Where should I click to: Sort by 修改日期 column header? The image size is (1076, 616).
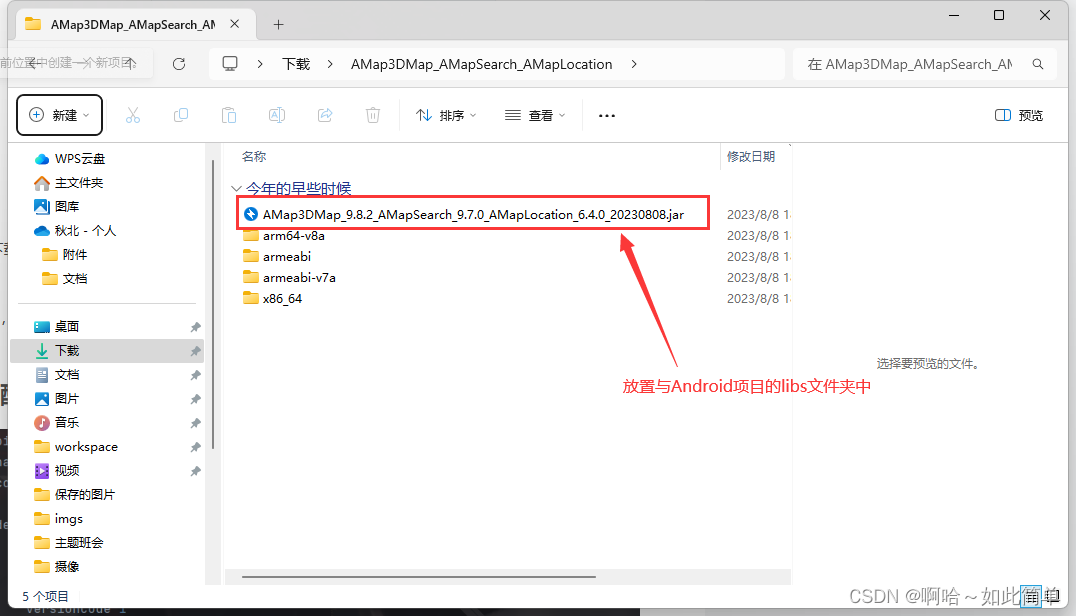pyautogui.click(x=751, y=156)
